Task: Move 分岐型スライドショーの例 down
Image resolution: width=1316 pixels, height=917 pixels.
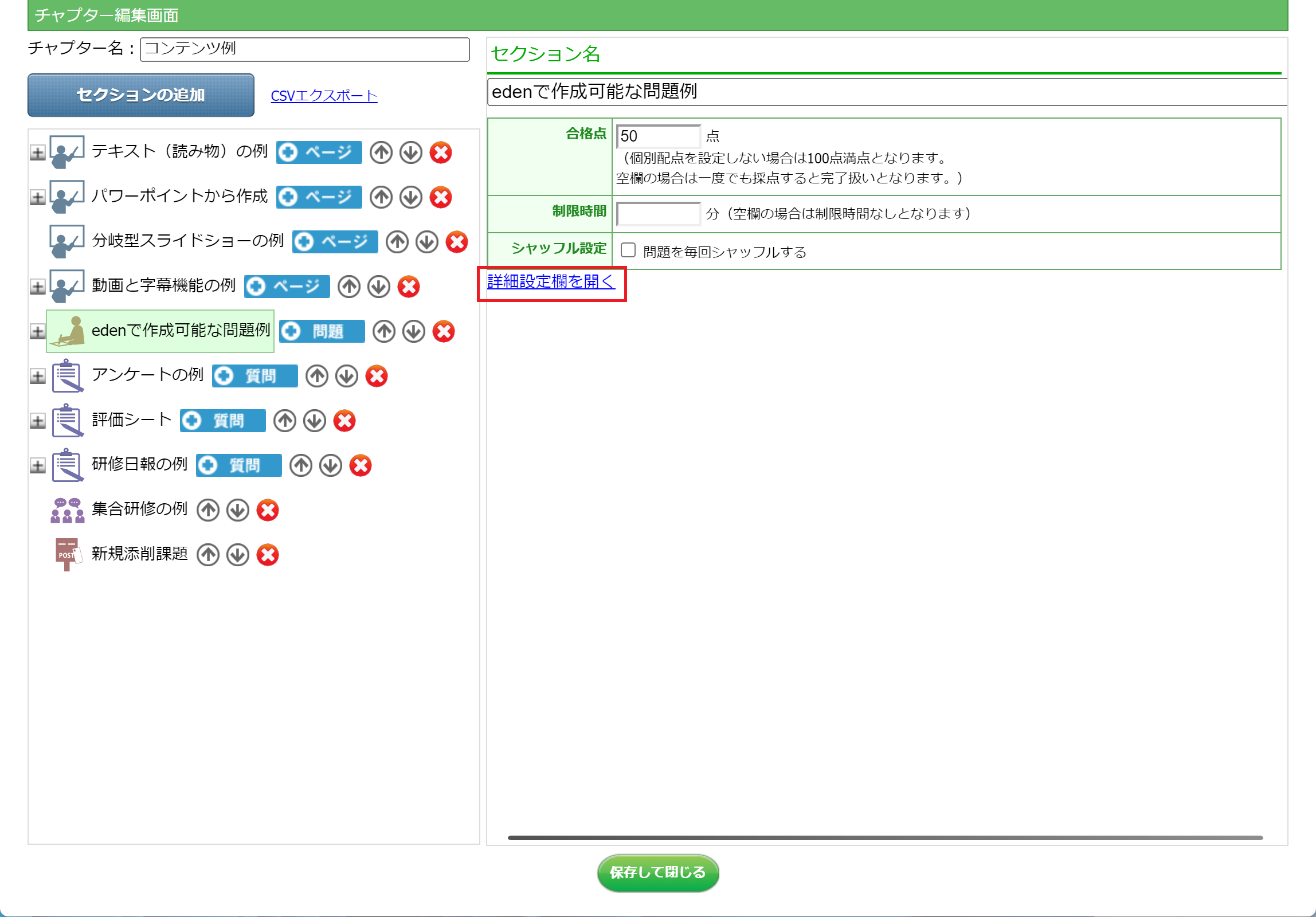Action: 427,242
